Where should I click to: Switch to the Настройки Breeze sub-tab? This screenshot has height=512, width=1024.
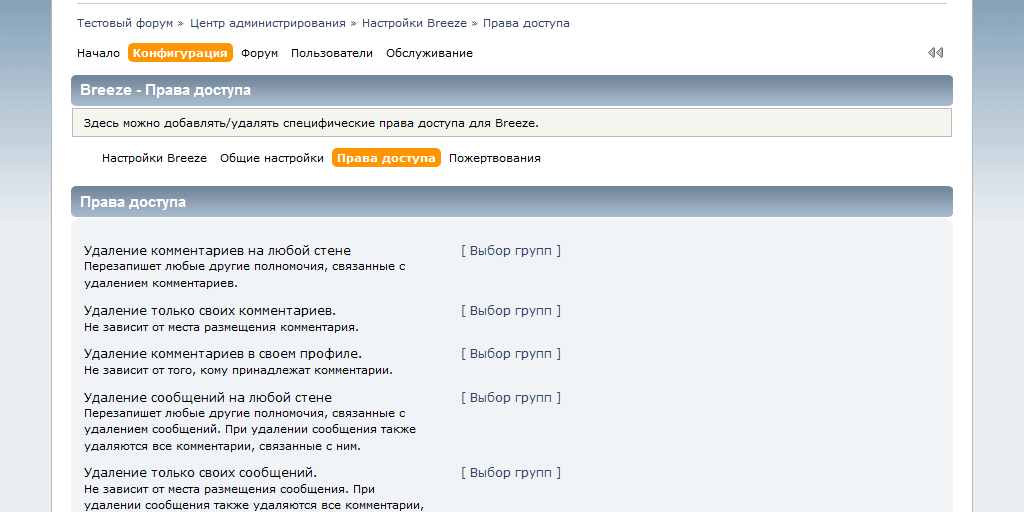click(x=154, y=158)
